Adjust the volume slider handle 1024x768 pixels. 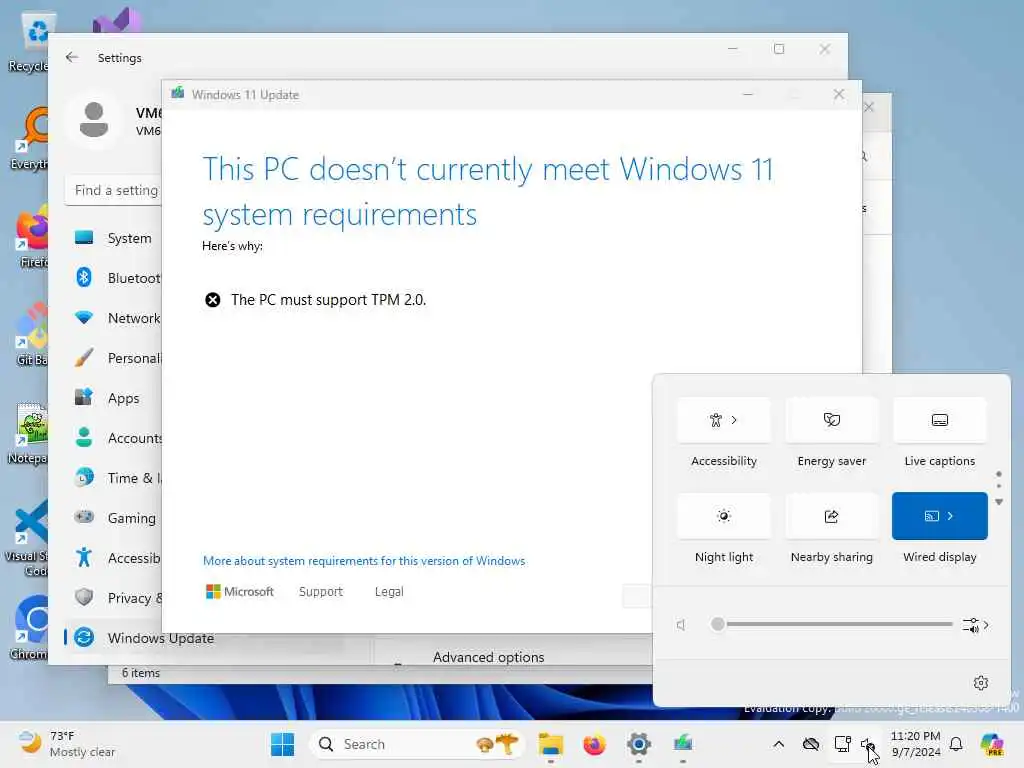tap(718, 624)
